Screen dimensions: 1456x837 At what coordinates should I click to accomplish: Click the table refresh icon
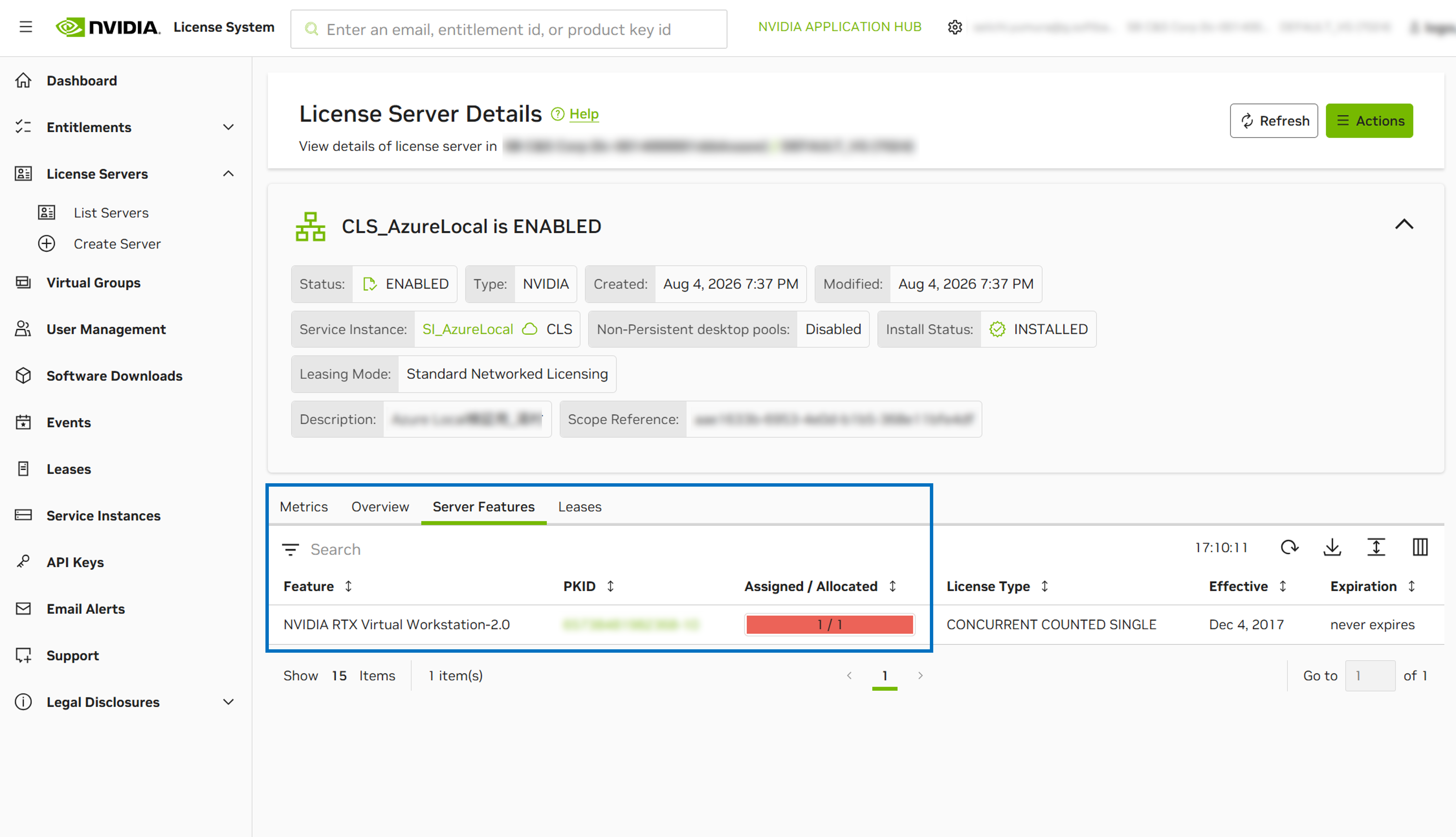pos(1289,547)
